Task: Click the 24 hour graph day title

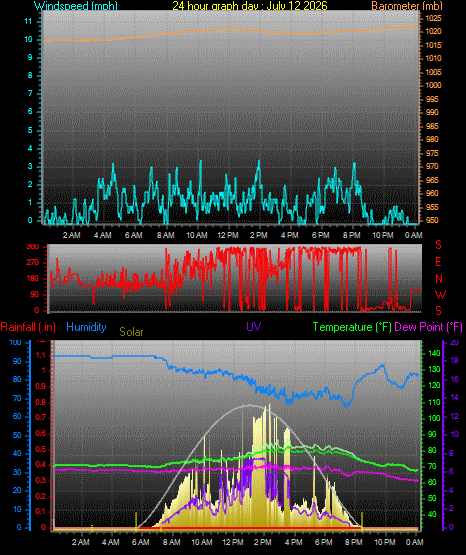Action: (250, 6)
